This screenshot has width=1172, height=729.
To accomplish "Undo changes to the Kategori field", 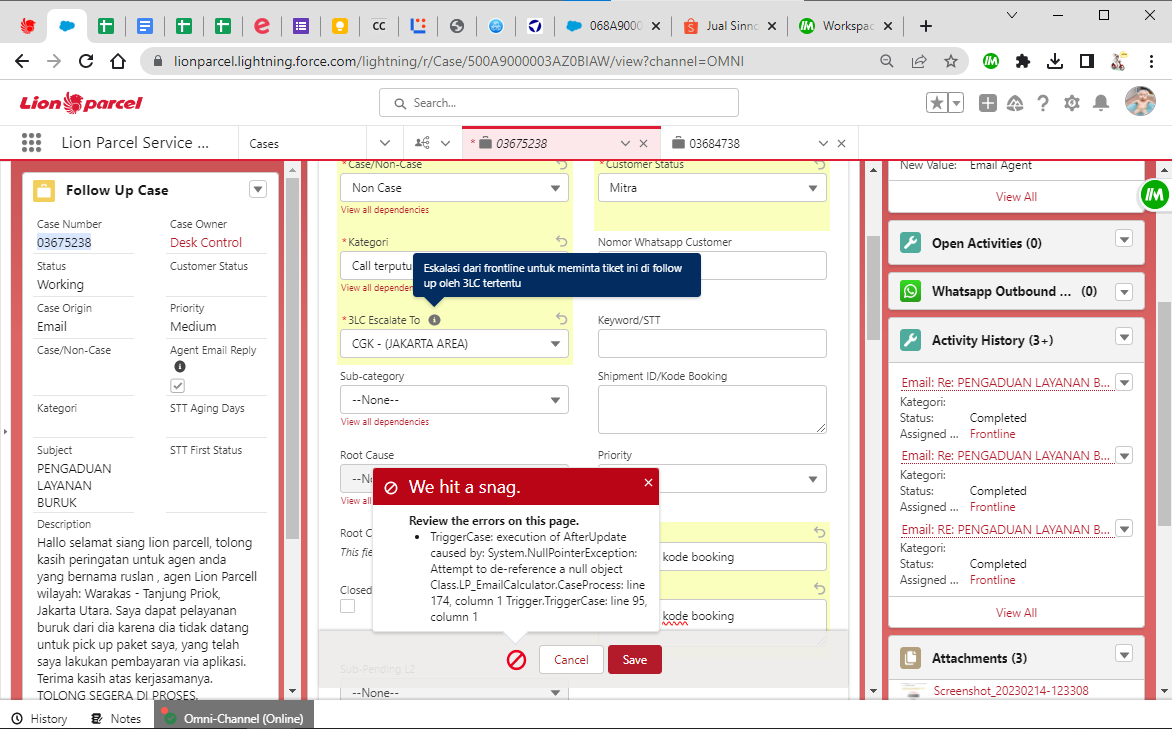I will click(x=561, y=242).
